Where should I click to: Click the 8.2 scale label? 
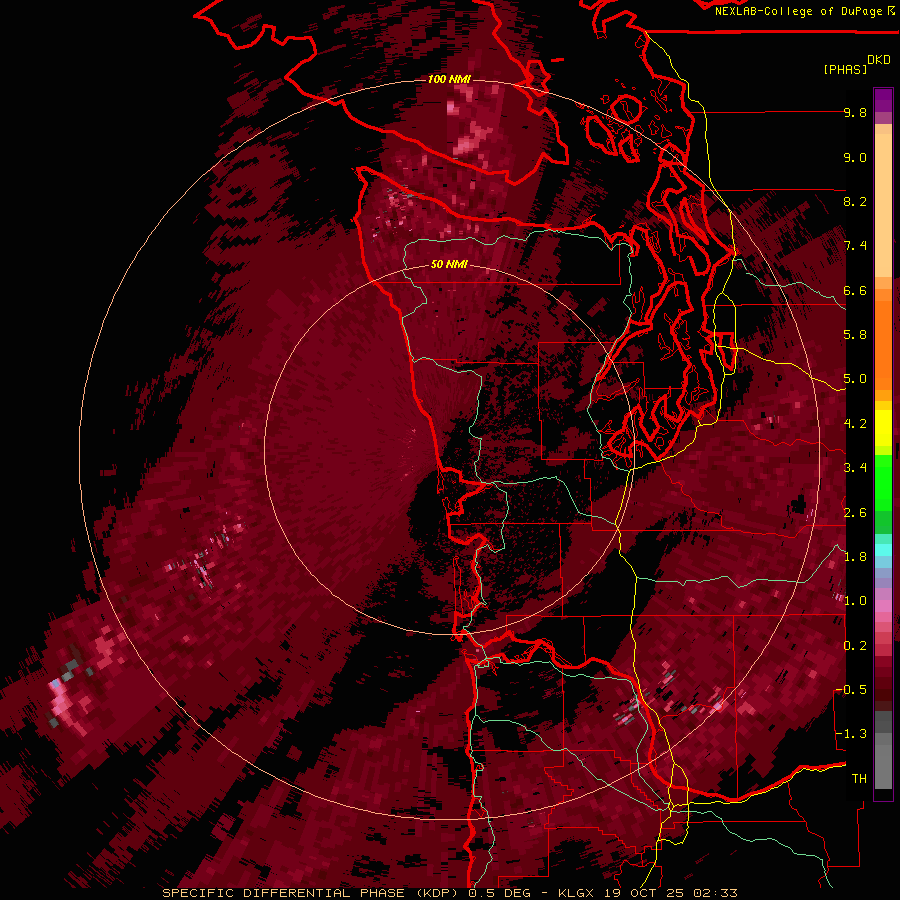click(x=855, y=201)
